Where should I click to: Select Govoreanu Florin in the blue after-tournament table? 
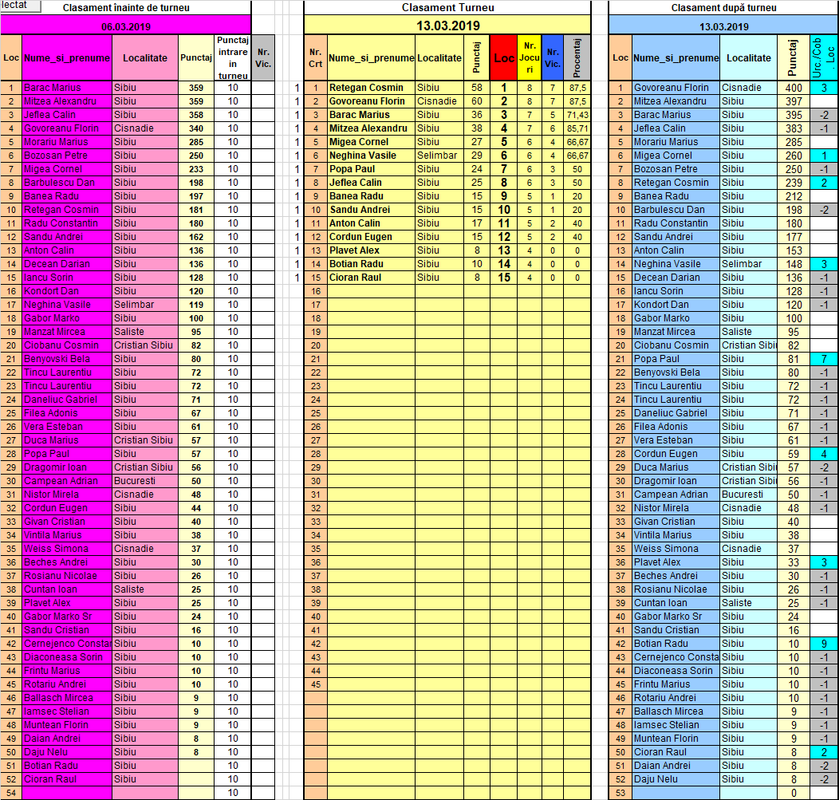[676, 88]
